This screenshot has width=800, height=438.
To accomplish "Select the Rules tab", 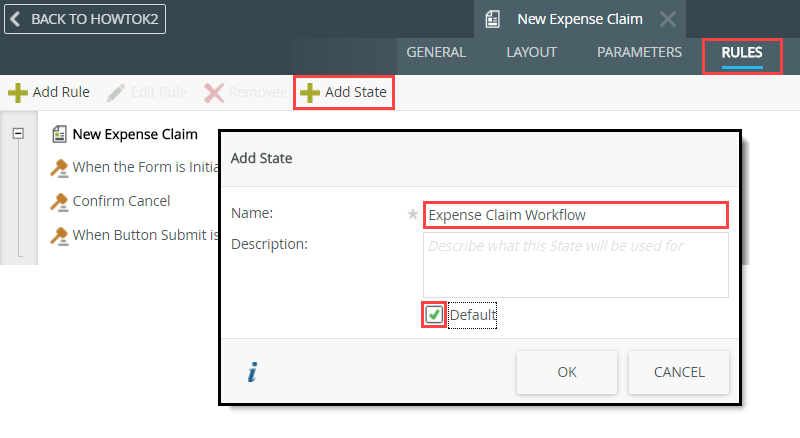I will (x=741, y=52).
